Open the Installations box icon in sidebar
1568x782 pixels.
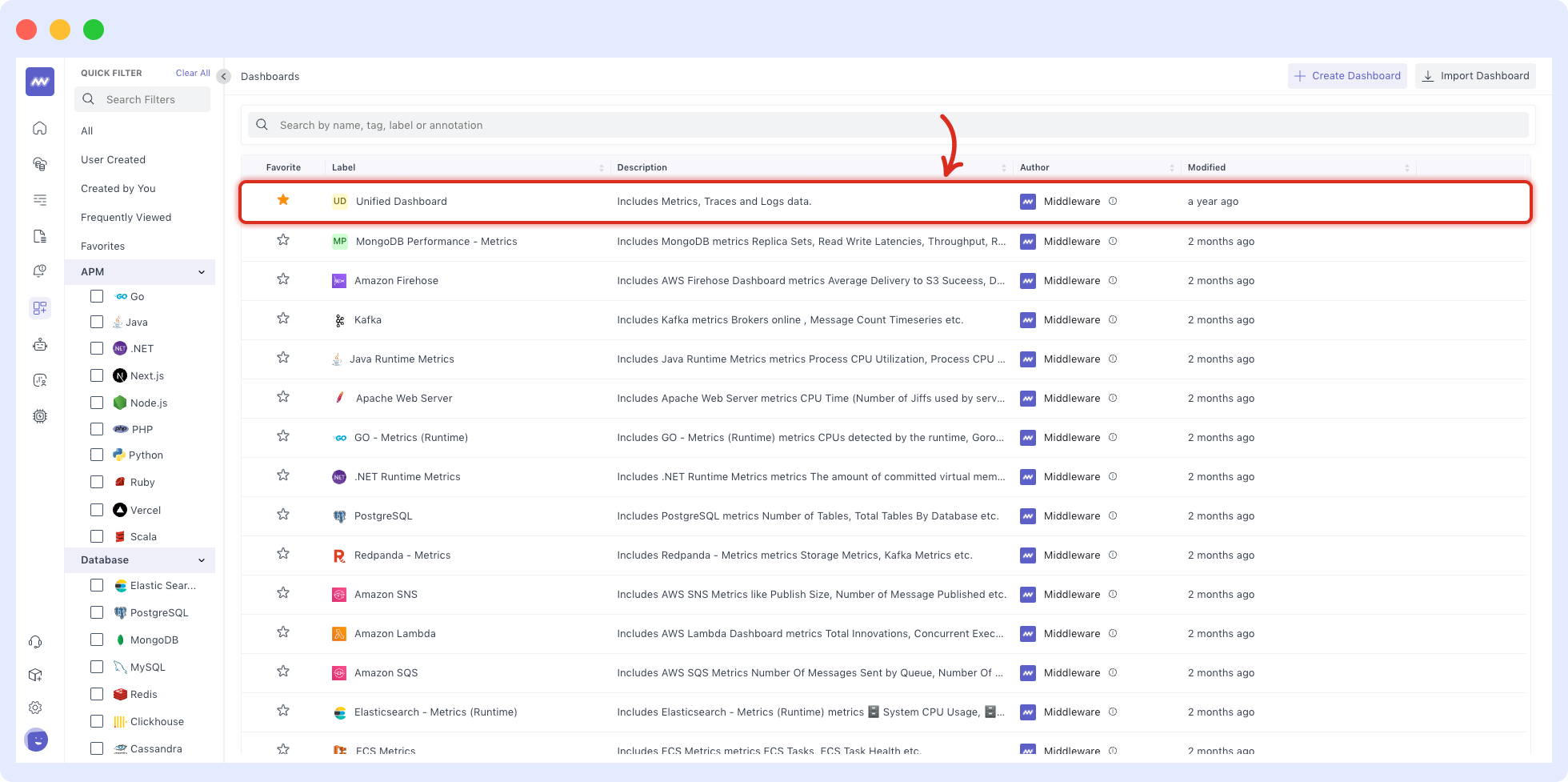pyautogui.click(x=35, y=675)
